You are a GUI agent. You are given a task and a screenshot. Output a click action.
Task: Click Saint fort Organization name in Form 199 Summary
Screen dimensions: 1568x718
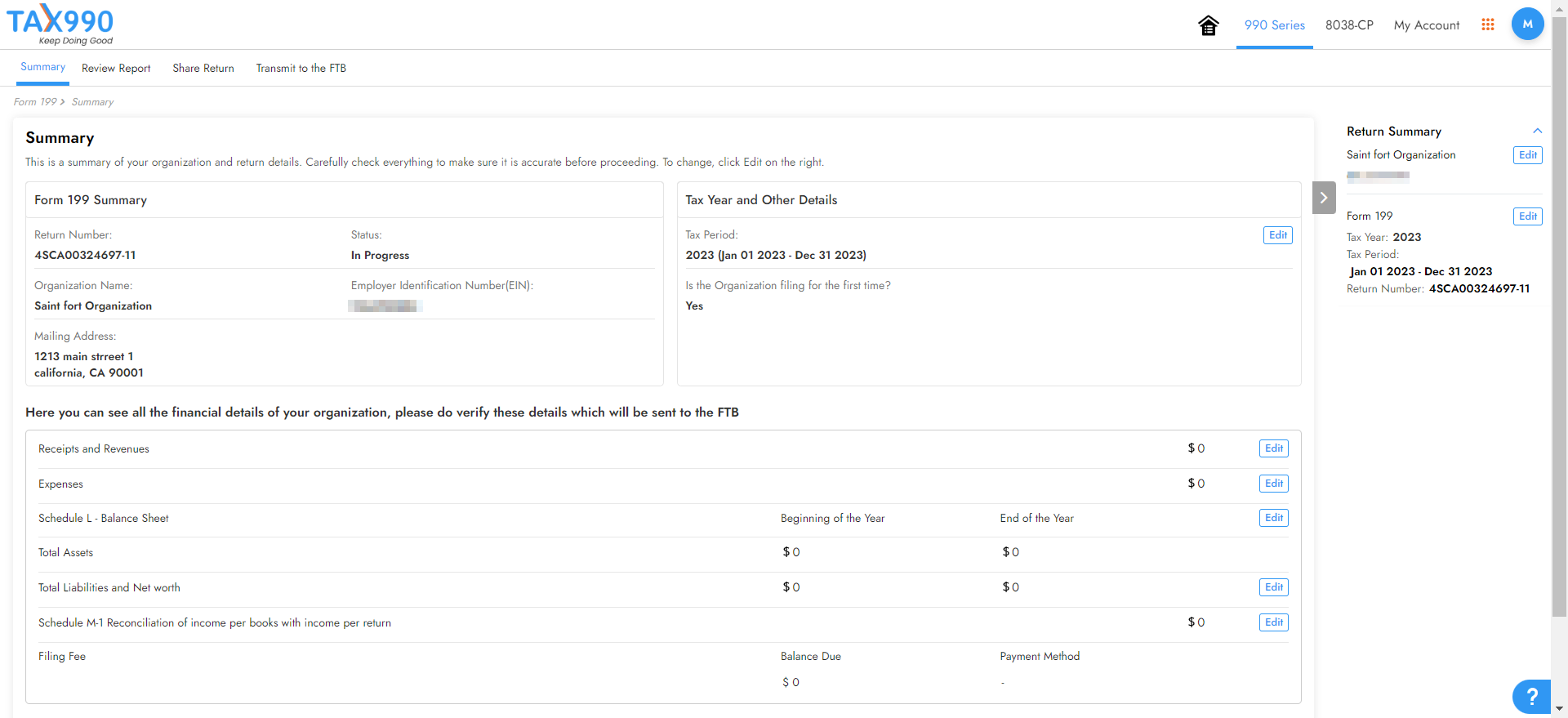(x=93, y=305)
